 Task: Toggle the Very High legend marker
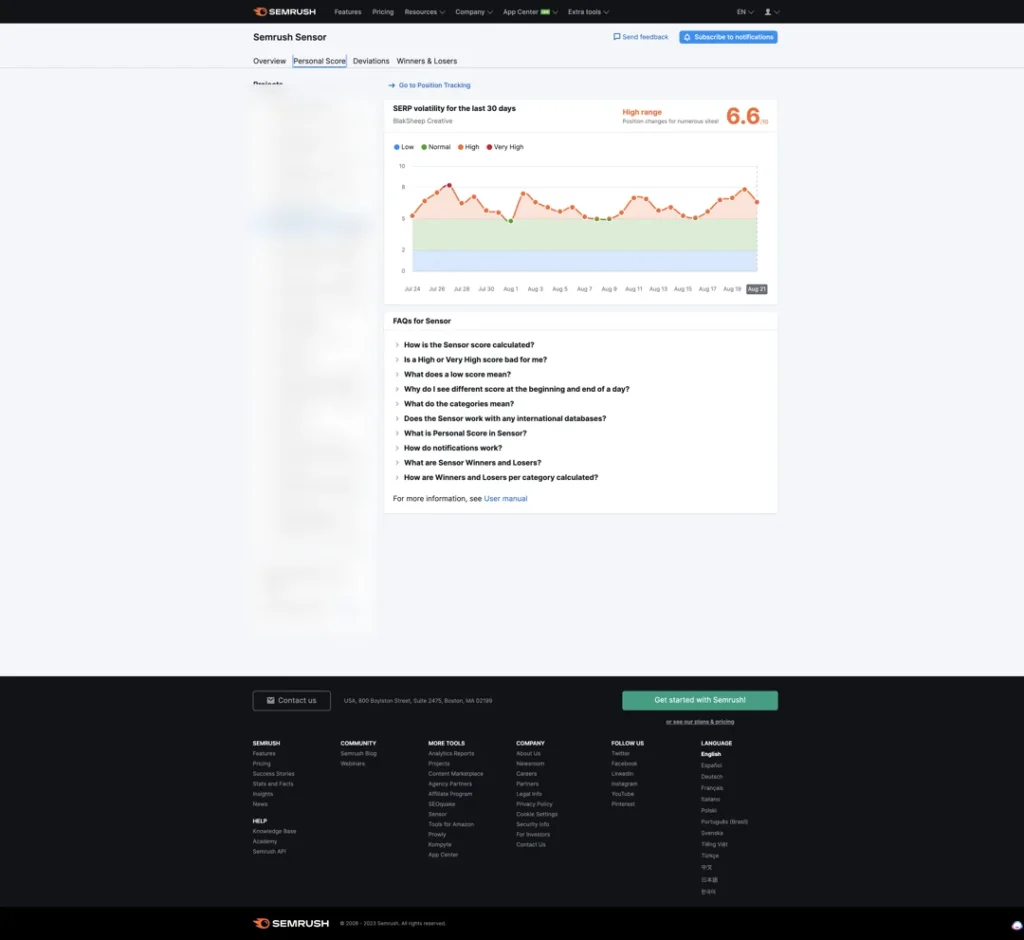(x=489, y=147)
